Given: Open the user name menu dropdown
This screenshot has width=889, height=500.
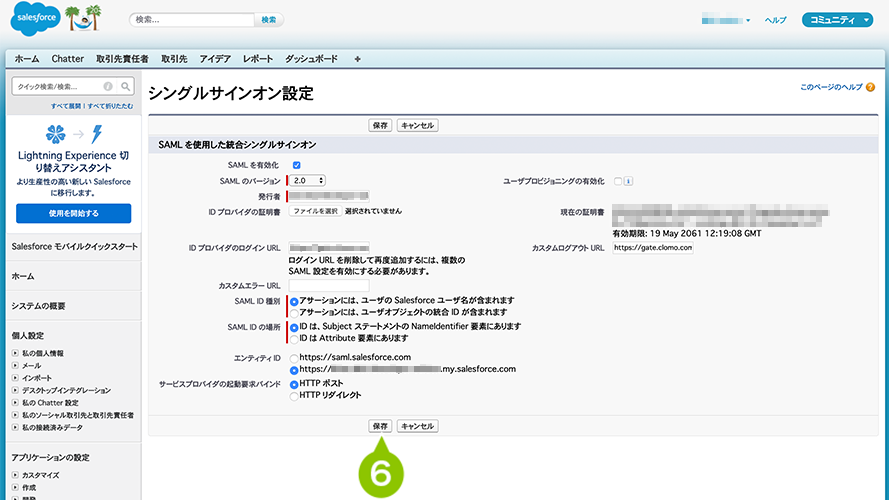Looking at the screenshot, I should 748,20.
